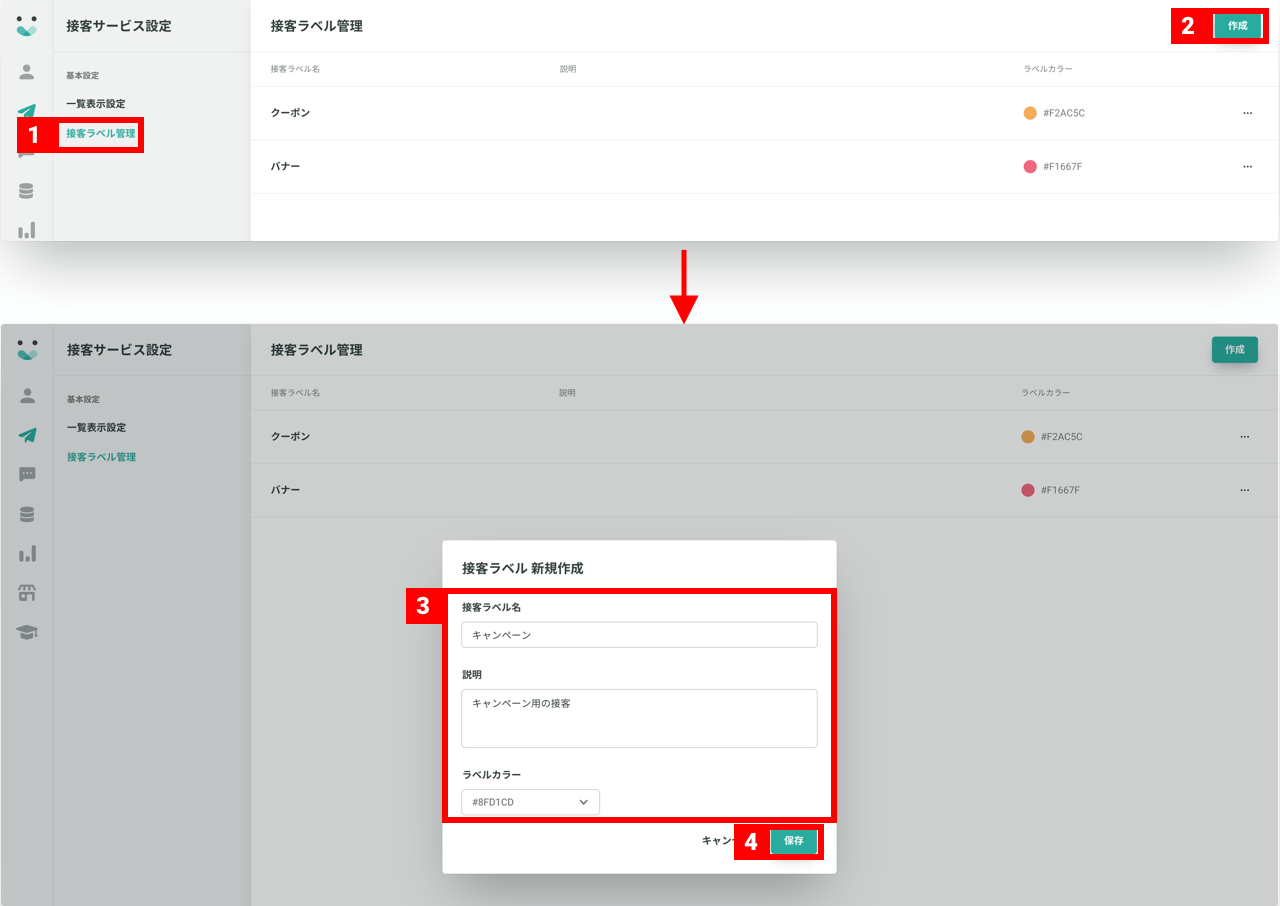Image resolution: width=1280 pixels, height=906 pixels.
Task: Click 基本設定 heading in lower screenshot
Action: (x=83, y=399)
